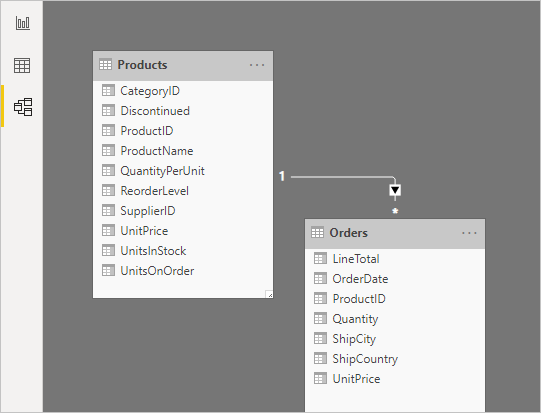This screenshot has height=413, width=541.
Task: Select SupplierID field
Action: [183, 211]
